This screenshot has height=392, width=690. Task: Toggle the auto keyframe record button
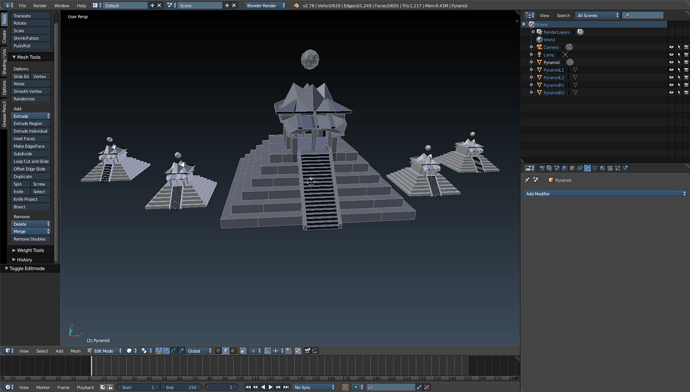point(345,387)
